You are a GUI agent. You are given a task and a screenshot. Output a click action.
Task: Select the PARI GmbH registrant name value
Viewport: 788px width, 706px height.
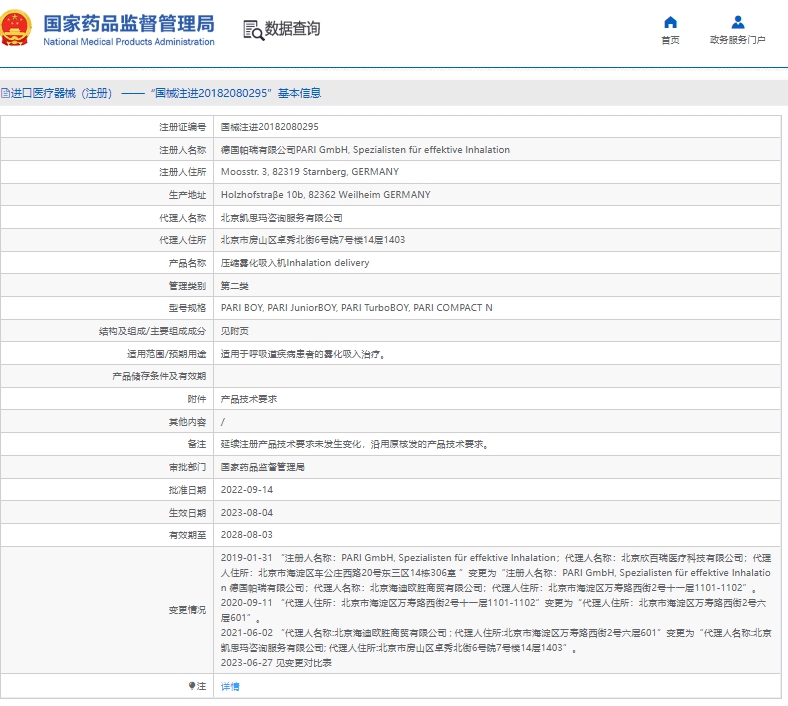(365, 150)
